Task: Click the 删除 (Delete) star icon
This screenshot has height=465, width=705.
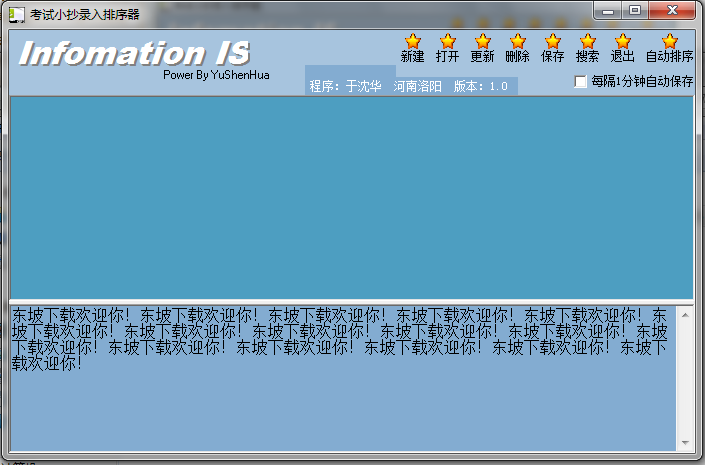Action: (518, 41)
